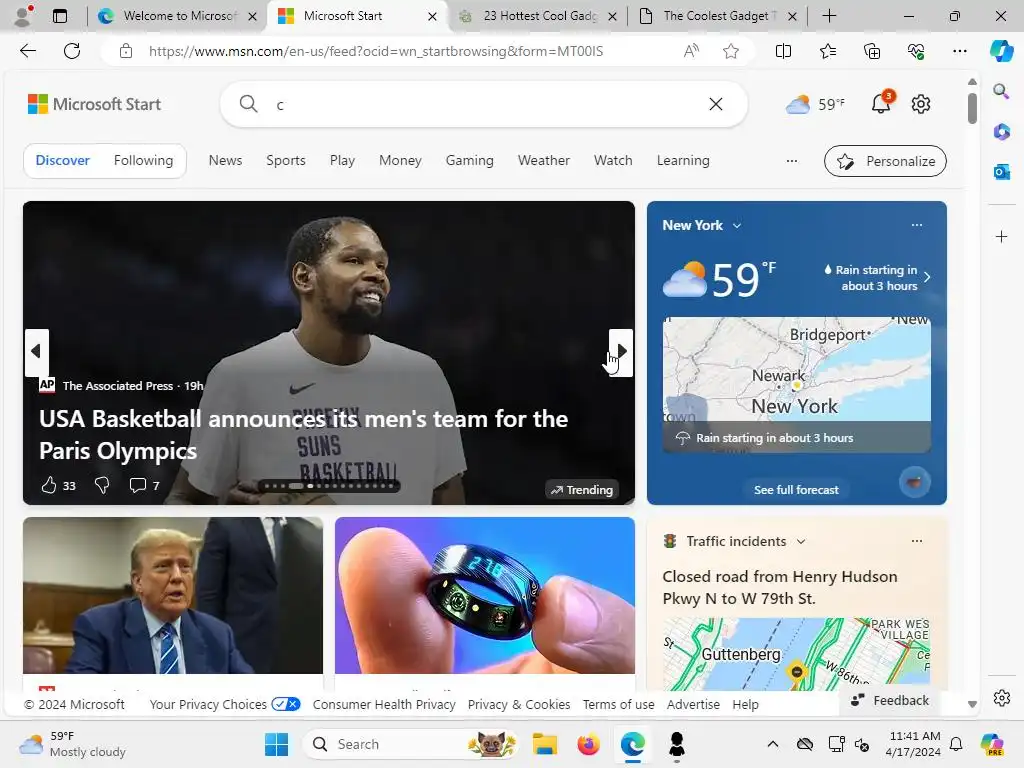This screenshot has width=1024, height=768.
Task: Go to next carousel story
Action: click(x=621, y=352)
